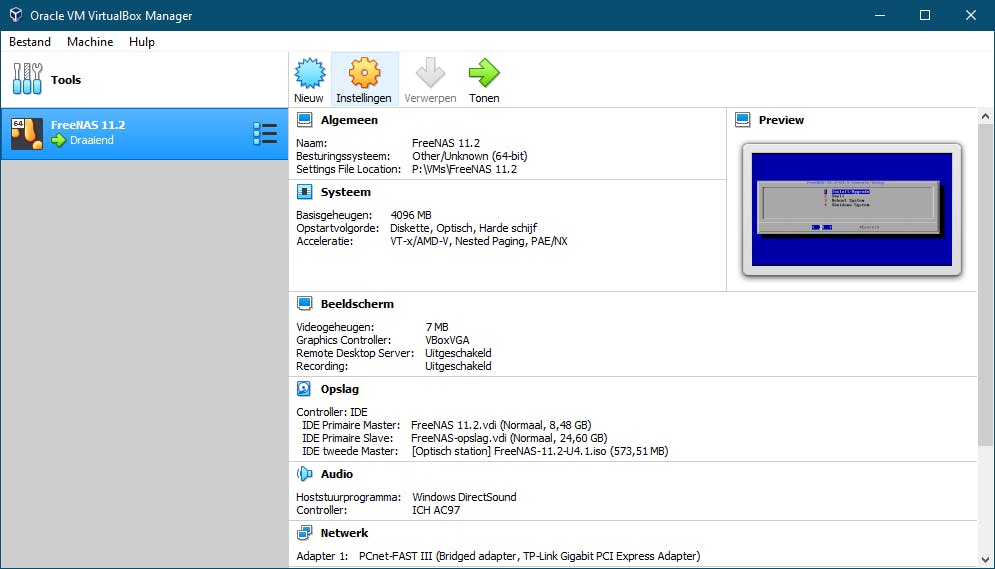The image size is (995, 569).
Task: Open the Hulp menu
Action: [x=142, y=42]
